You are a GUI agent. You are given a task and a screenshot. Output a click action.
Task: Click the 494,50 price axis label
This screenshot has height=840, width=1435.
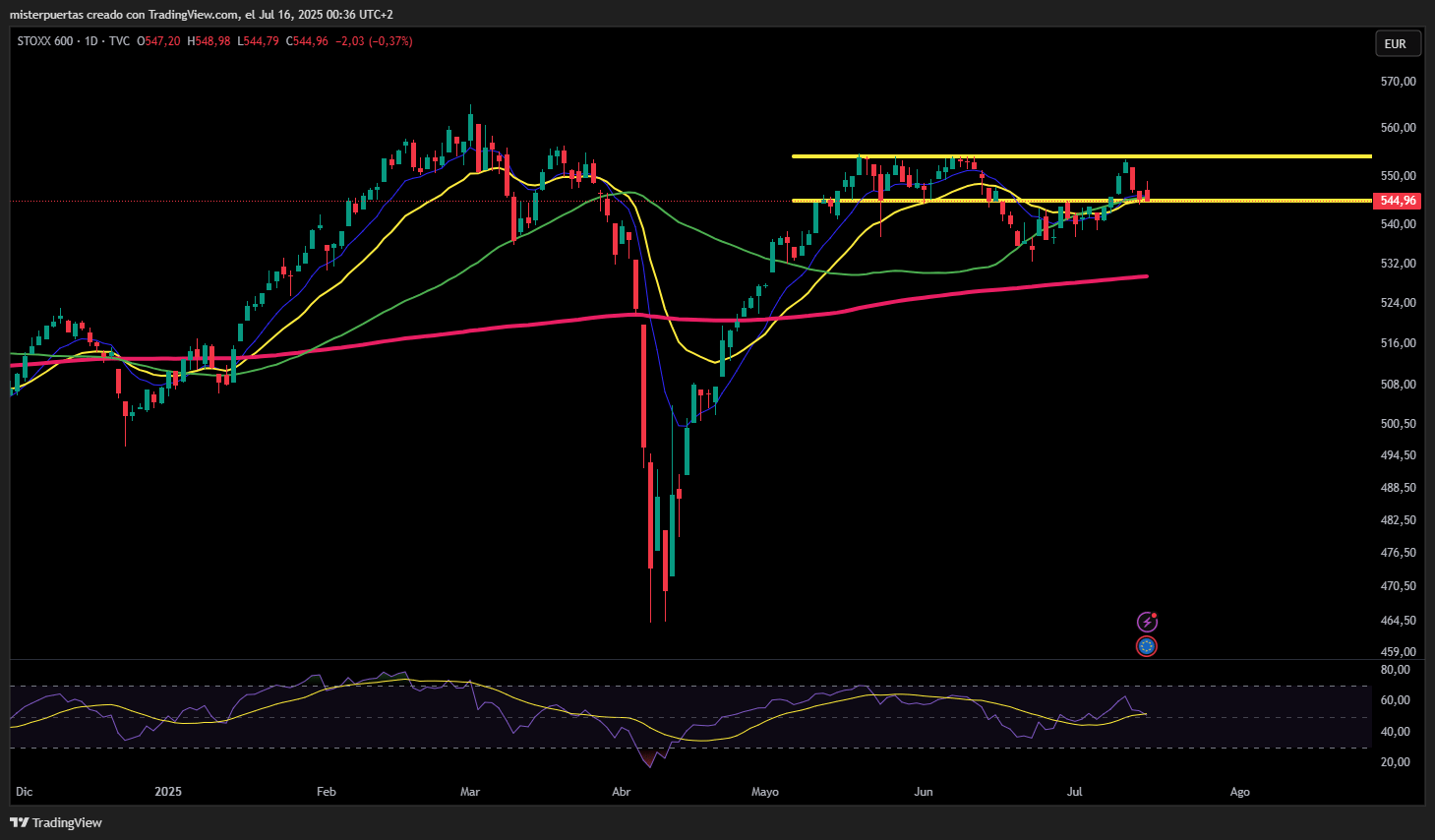point(1398,455)
